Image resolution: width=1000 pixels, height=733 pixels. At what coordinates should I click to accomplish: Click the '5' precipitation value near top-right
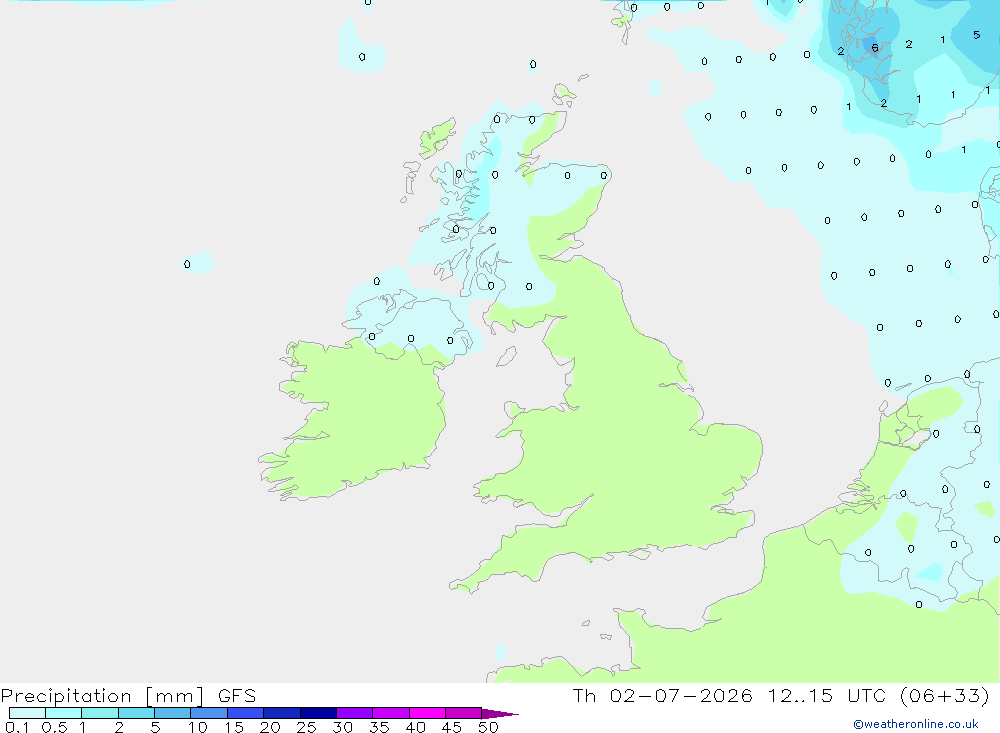(x=976, y=35)
